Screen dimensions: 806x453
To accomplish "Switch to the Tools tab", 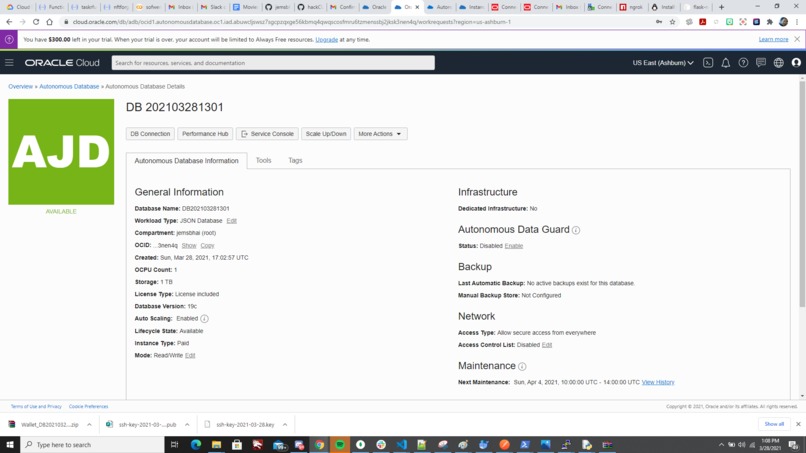I will (x=263, y=160).
